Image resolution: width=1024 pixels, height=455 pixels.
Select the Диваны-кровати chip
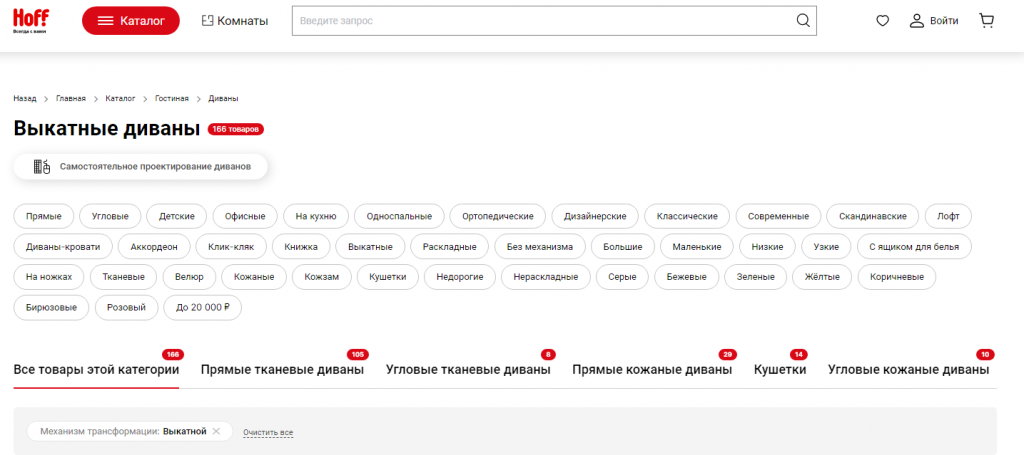coord(63,247)
